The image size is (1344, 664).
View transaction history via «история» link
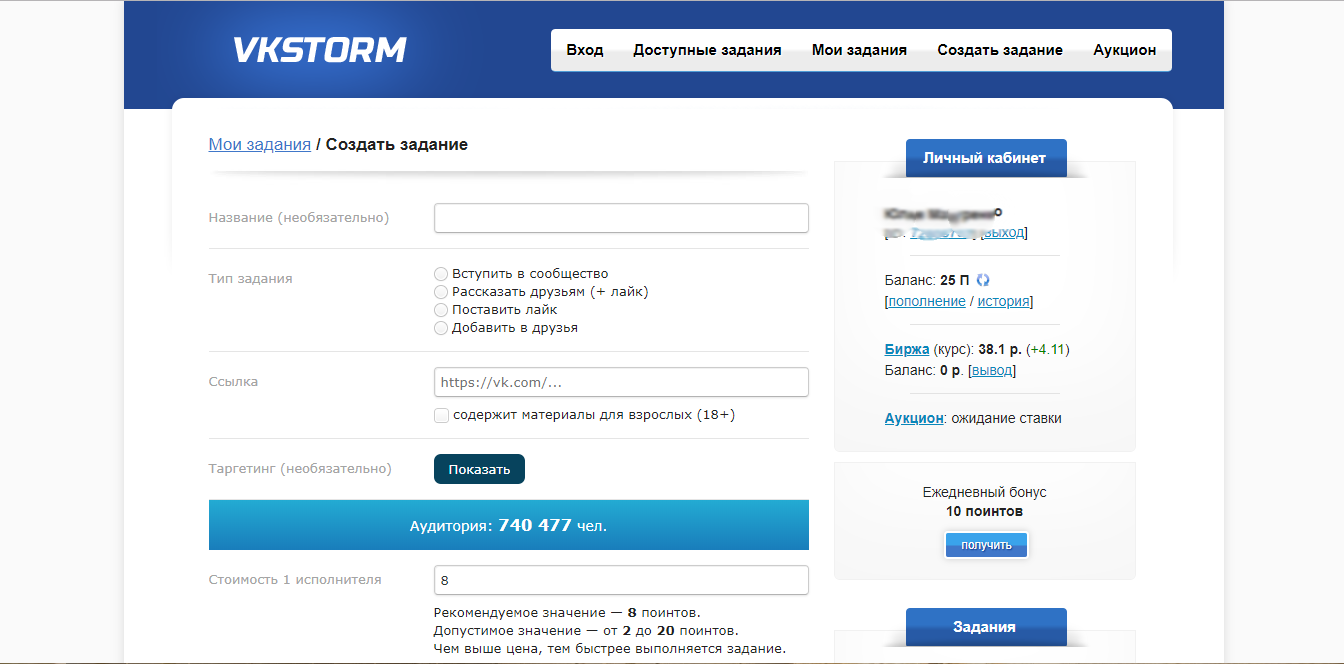pos(1003,300)
